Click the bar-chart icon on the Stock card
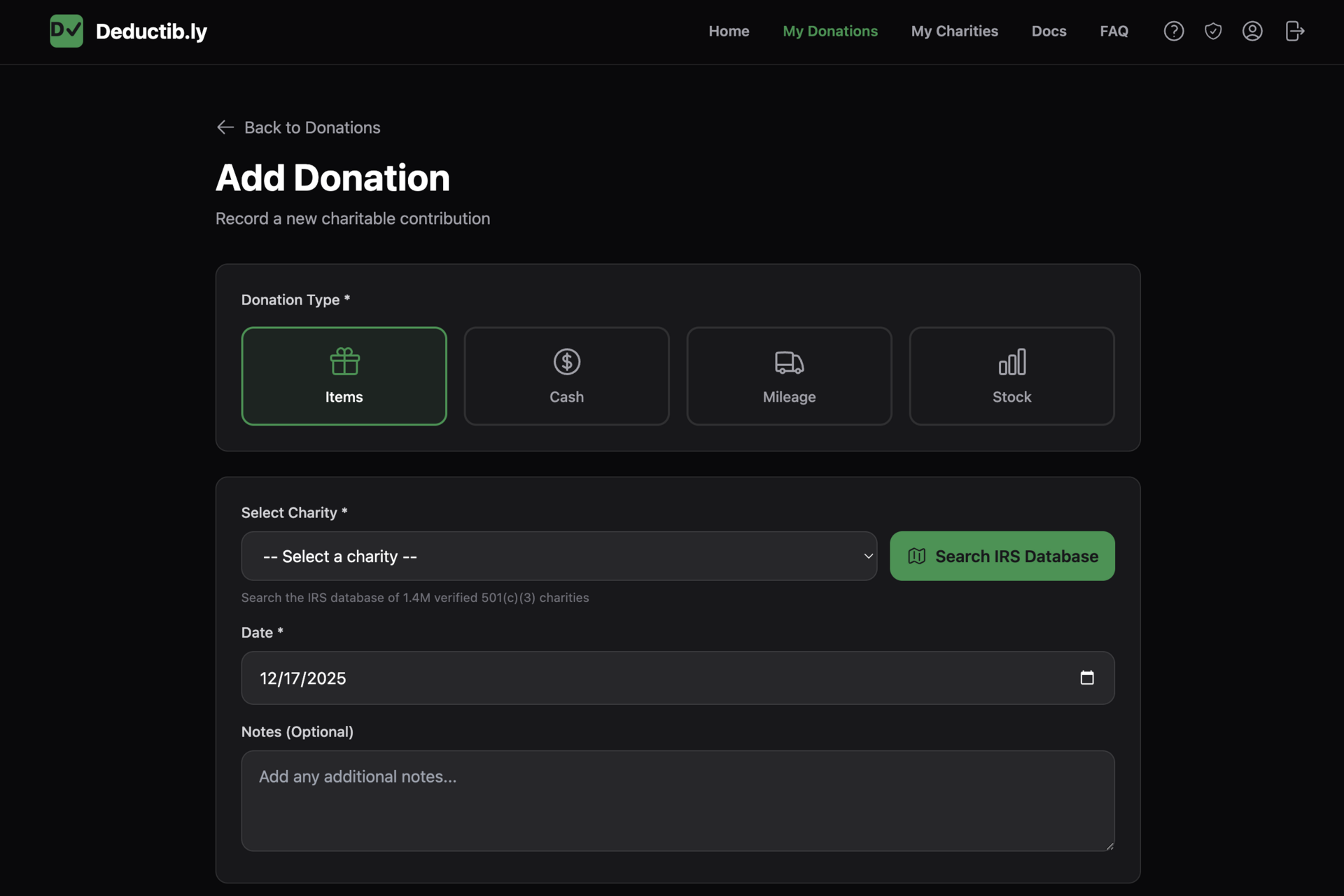Image resolution: width=1344 pixels, height=896 pixels. pyautogui.click(x=1011, y=362)
